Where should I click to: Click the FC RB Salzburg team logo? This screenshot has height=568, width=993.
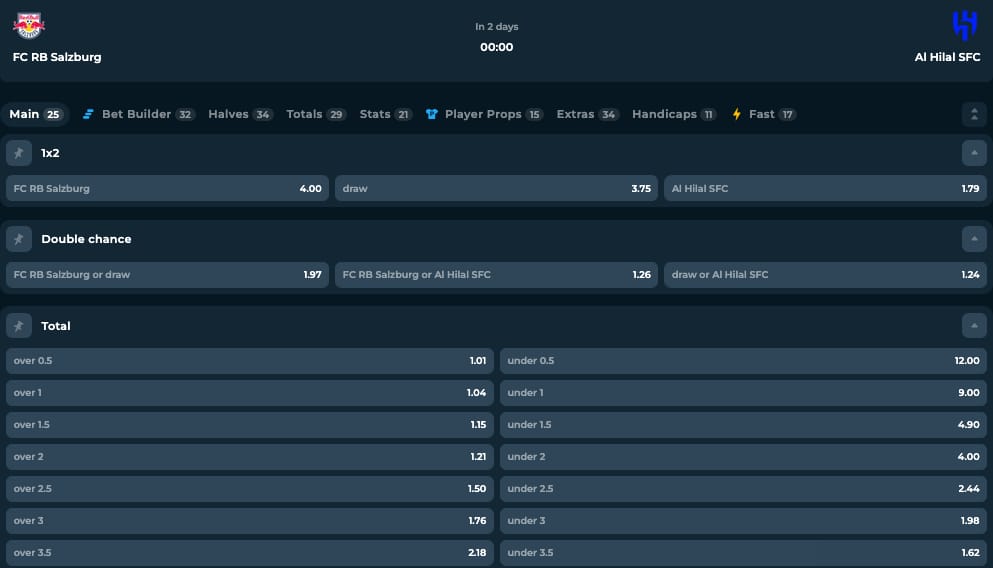[28, 25]
